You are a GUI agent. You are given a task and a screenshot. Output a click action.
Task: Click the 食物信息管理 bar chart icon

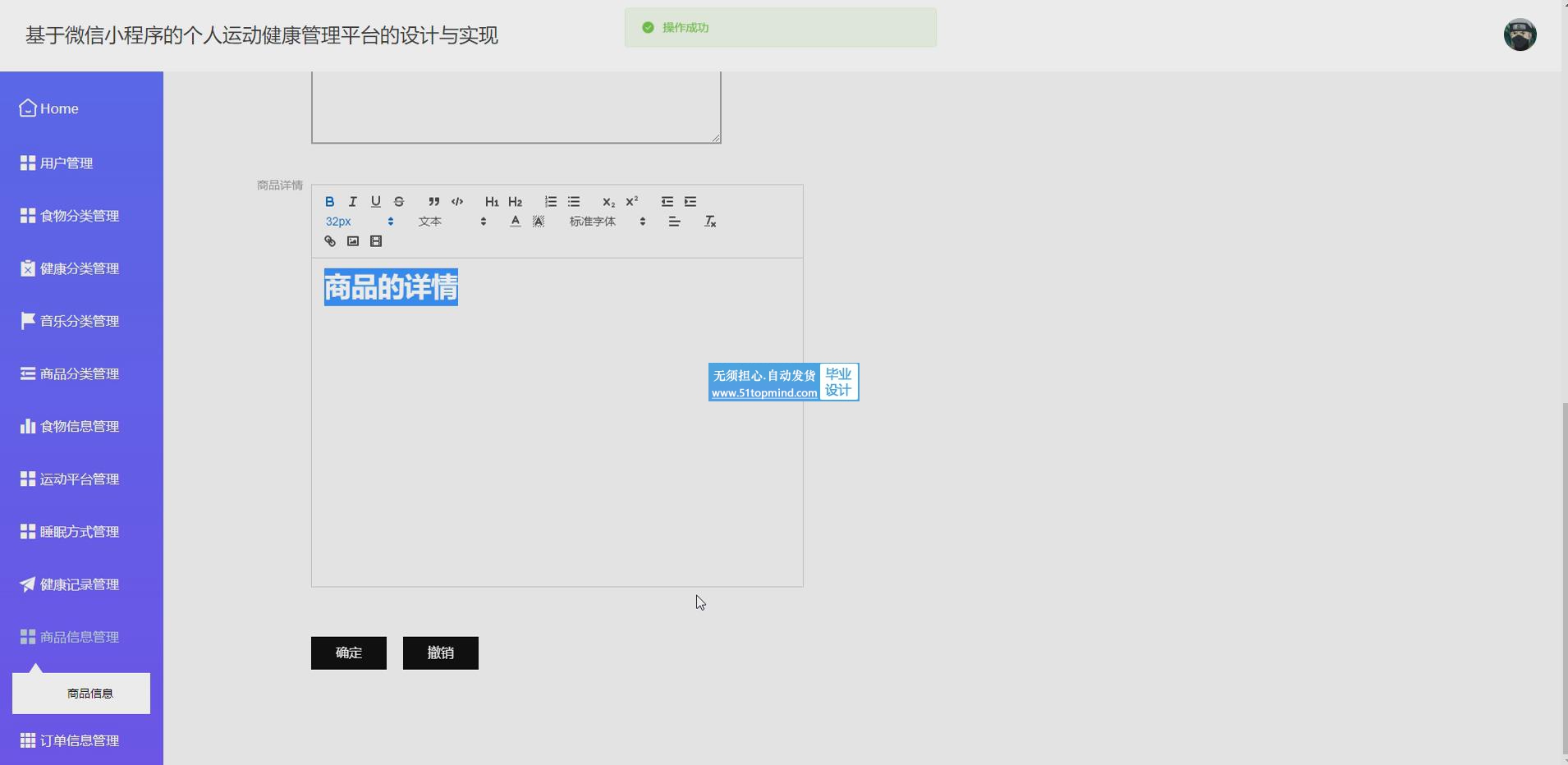click(x=28, y=426)
